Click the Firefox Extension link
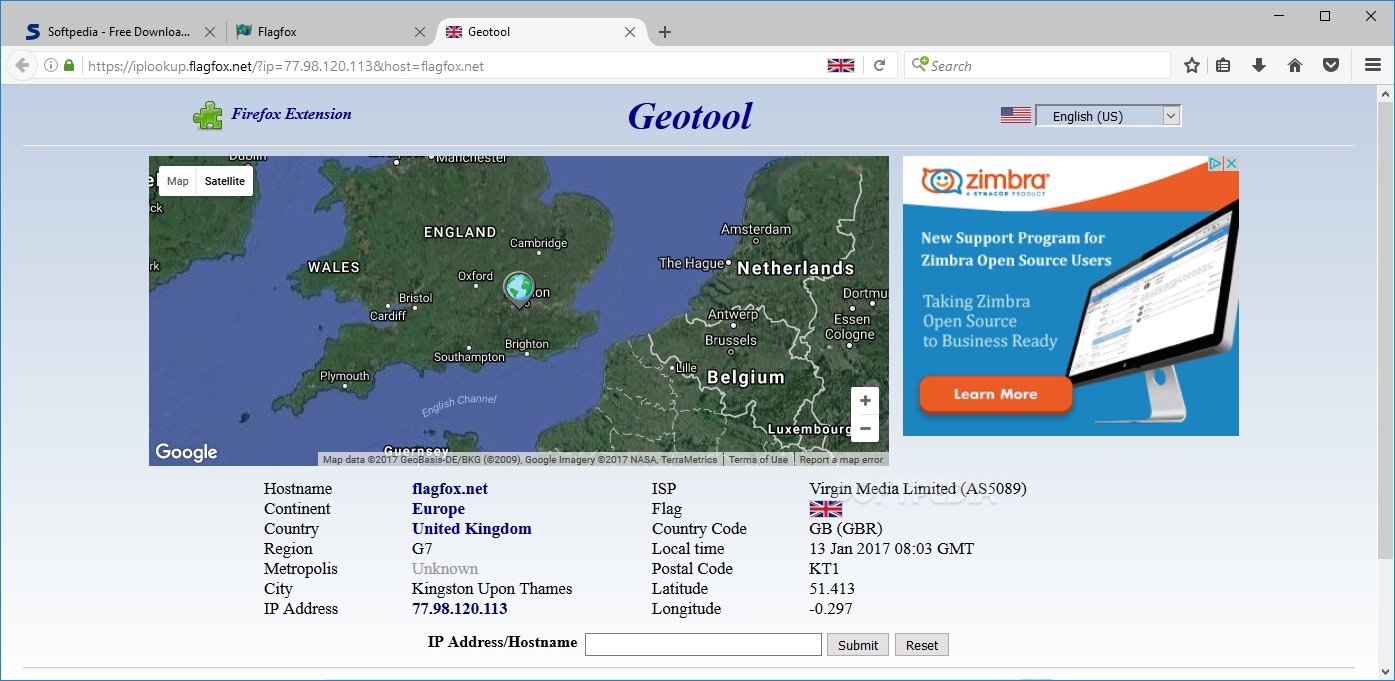 (291, 114)
